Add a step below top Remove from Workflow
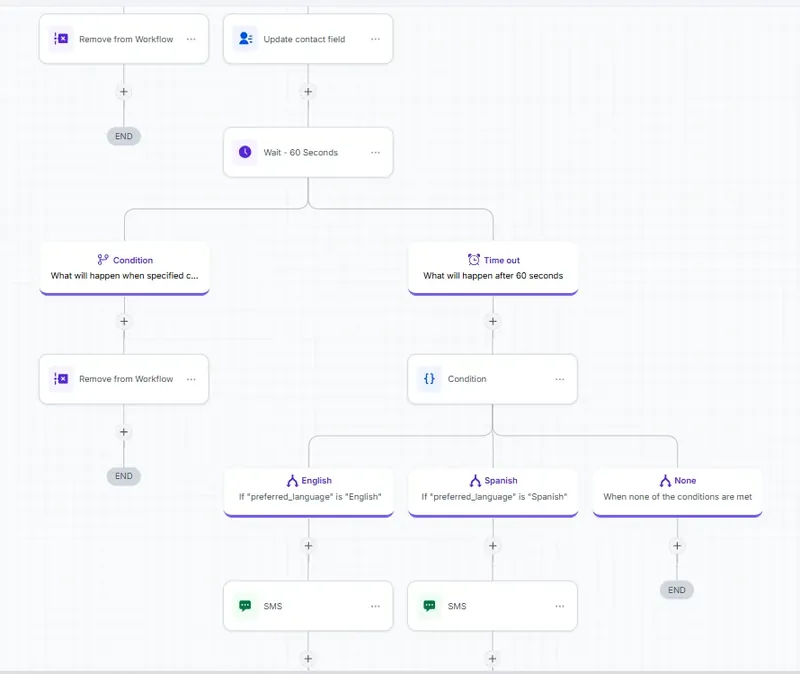The width and height of the screenshot is (800, 674). coord(123,92)
